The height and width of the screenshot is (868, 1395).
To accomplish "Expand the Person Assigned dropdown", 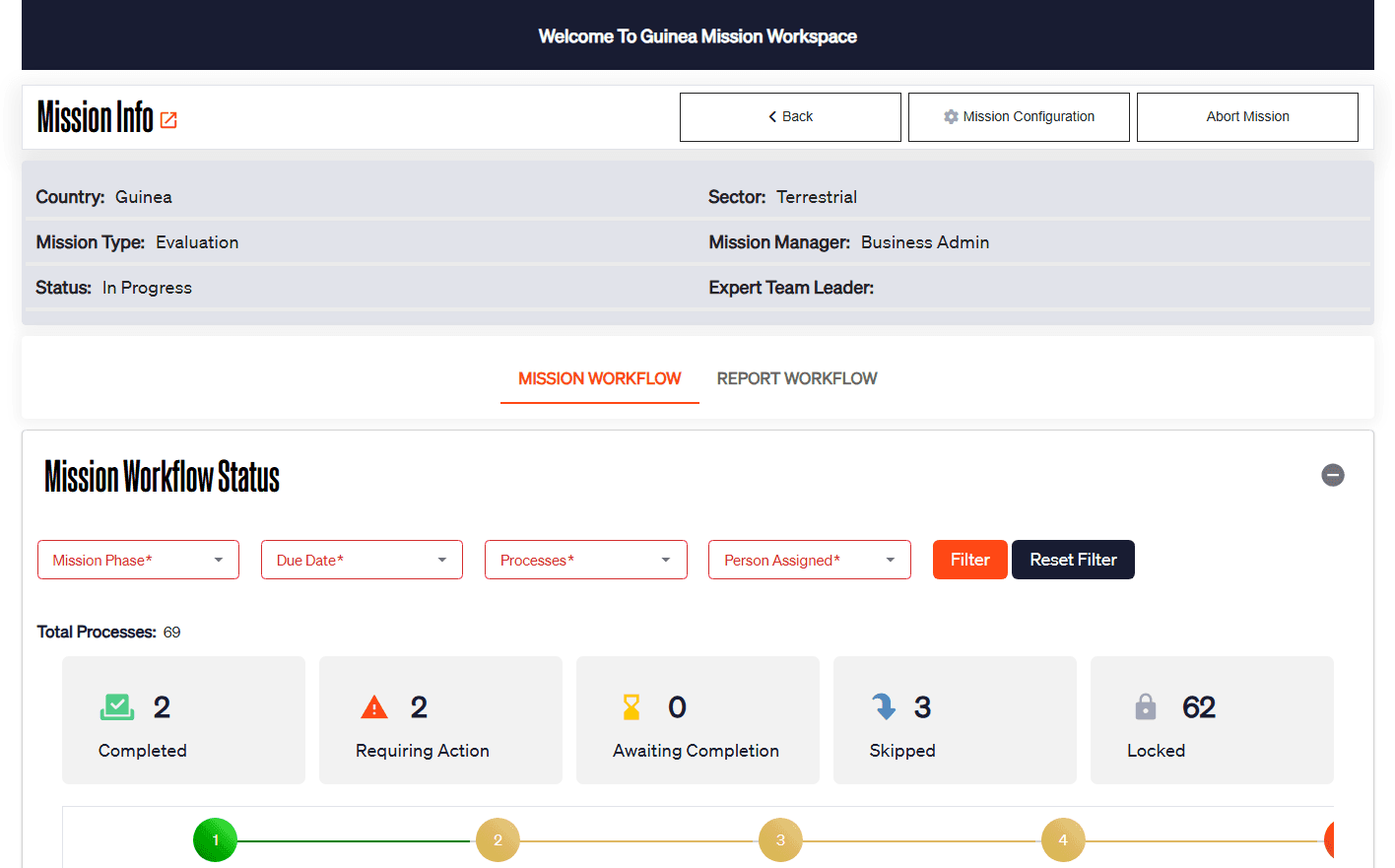I will 809,560.
